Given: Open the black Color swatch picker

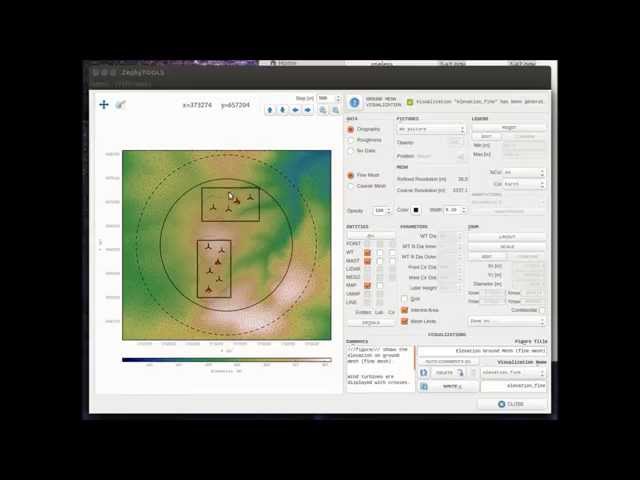Looking at the screenshot, I should (x=416, y=210).
